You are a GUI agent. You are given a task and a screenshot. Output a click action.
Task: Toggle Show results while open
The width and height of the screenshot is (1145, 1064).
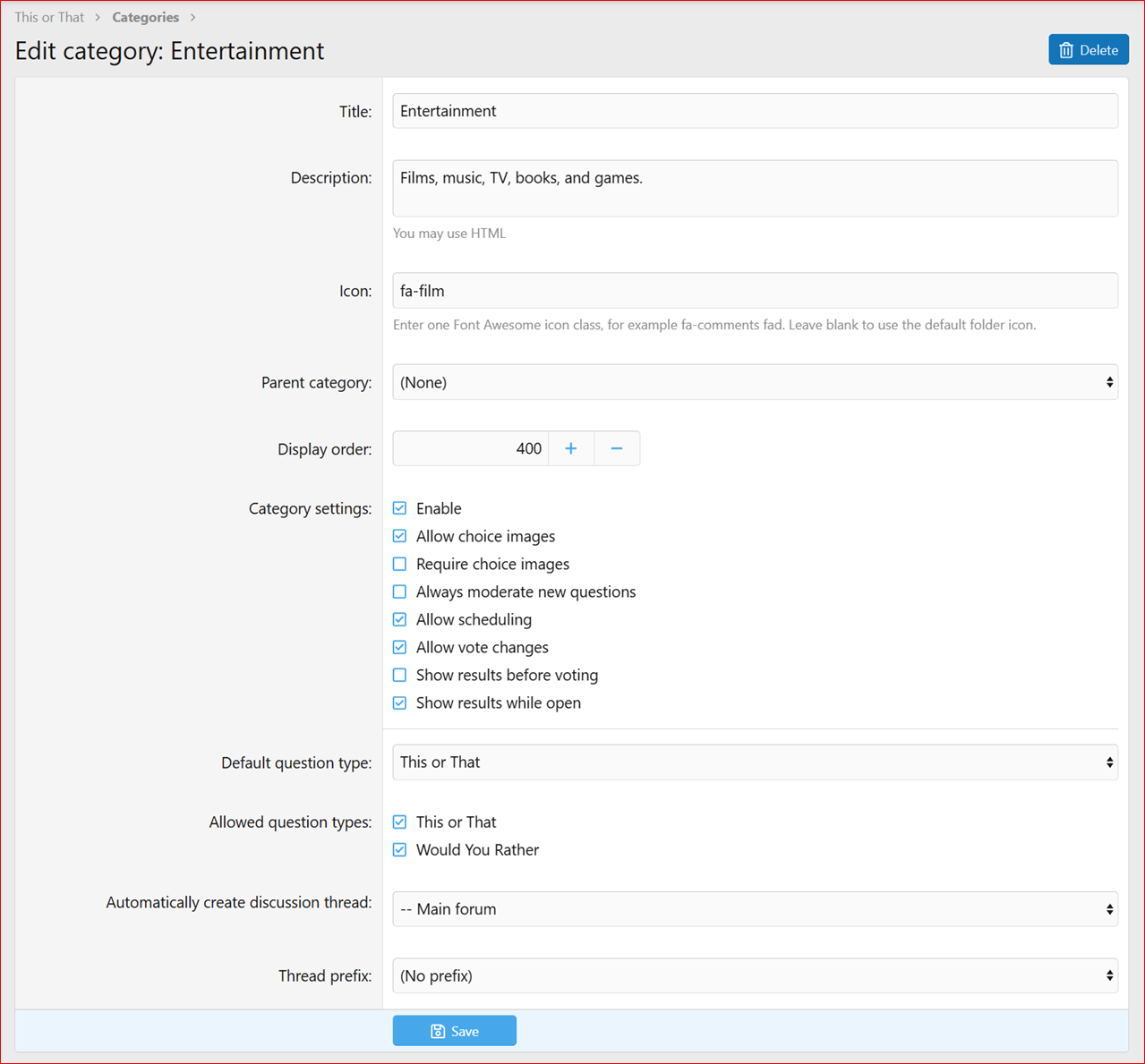399,702
